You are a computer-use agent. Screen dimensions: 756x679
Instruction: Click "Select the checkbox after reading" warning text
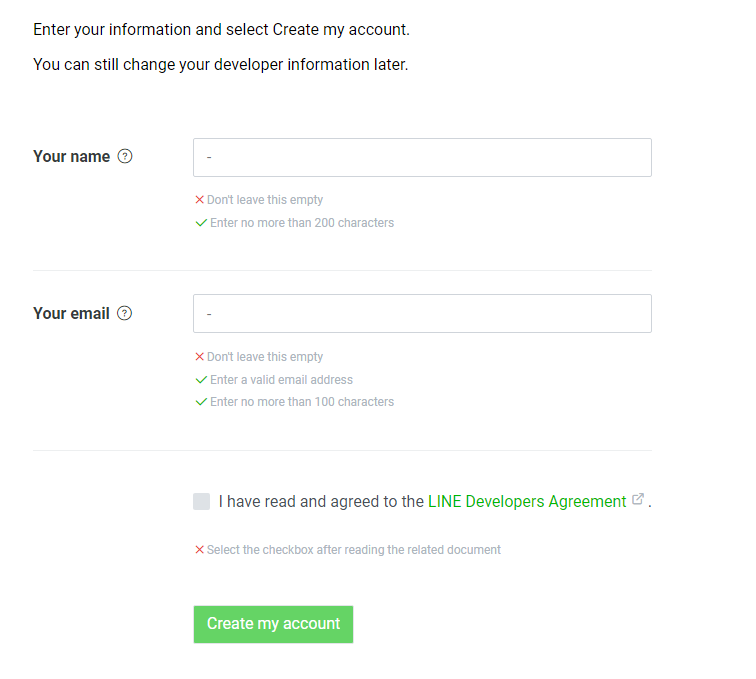(353, 550)
